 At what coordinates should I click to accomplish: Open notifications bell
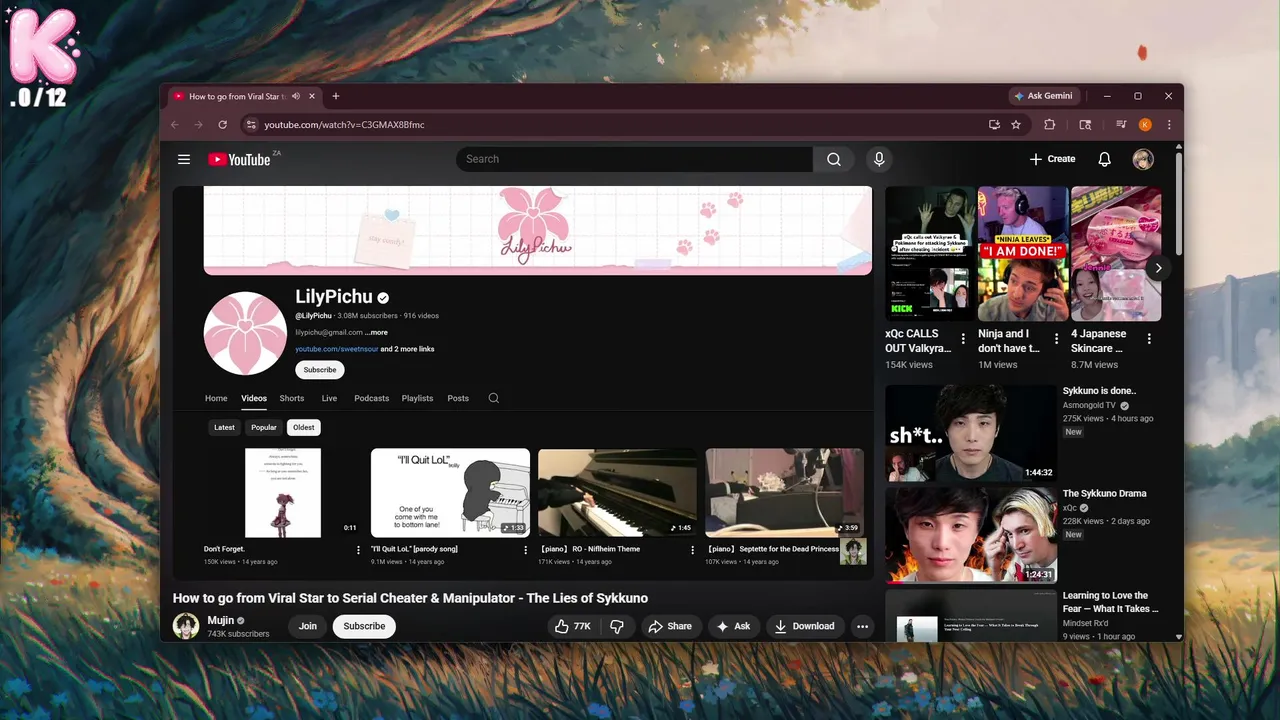click(x=1105, y=159)
